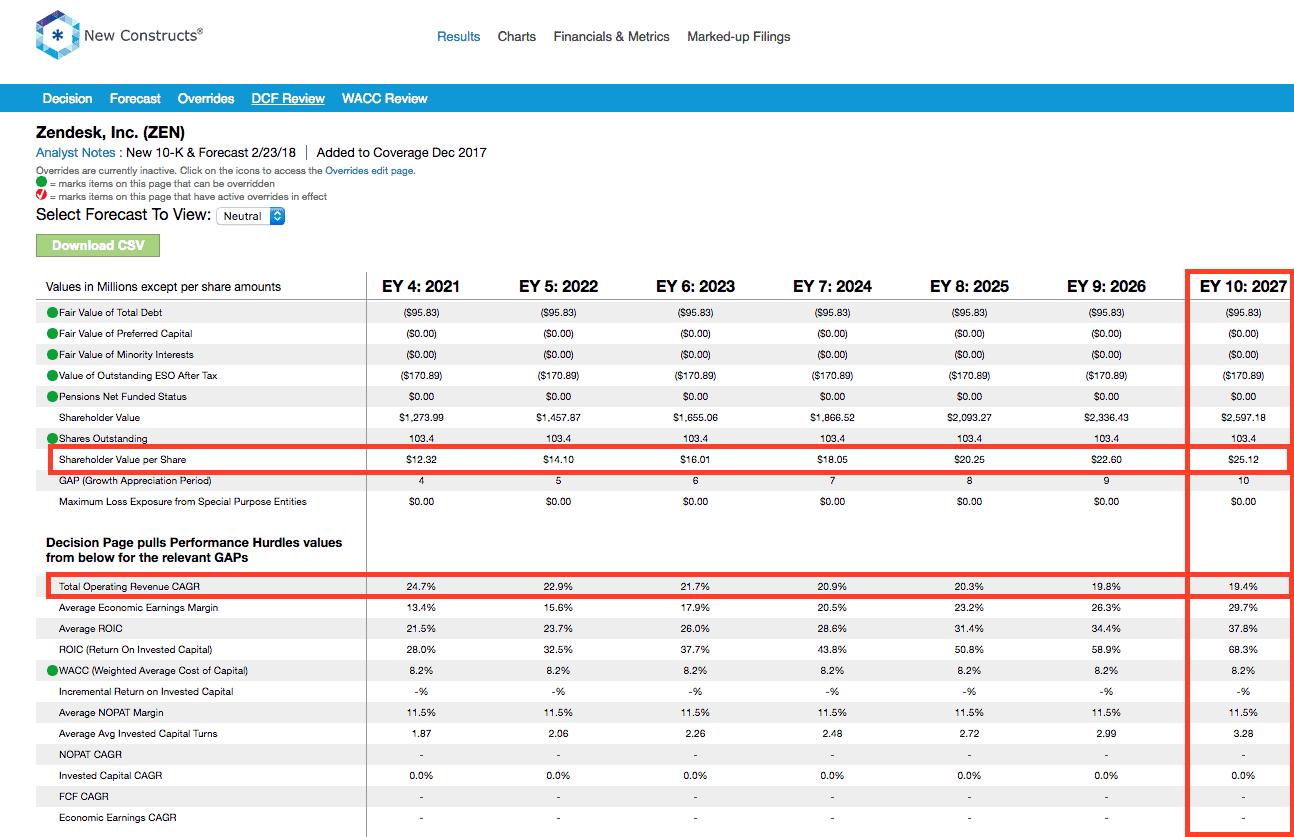Open Marked-up Filings navigation item
1294x837 pixels.
(x=739, y=37)
